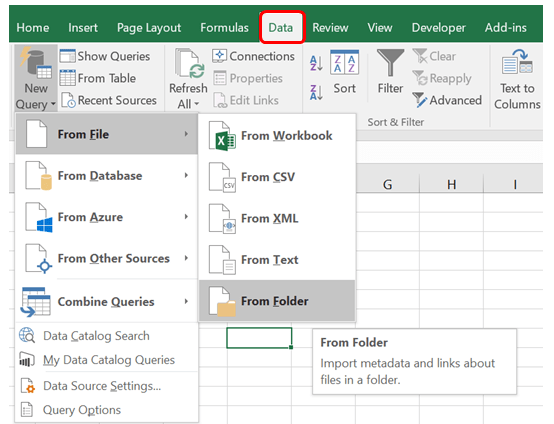Viewport: 554px width, 424px height.
Task: Click the Properties icon
Action: (219, 78)
